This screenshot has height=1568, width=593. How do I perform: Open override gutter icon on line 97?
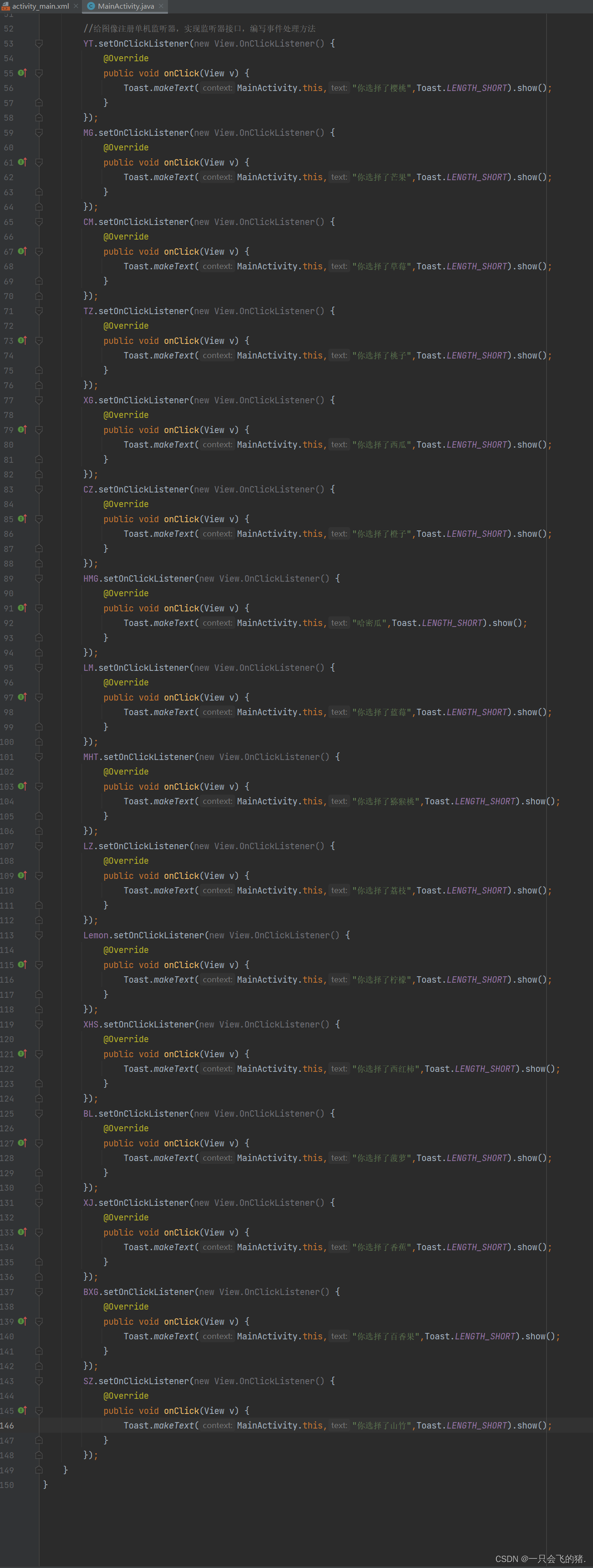(x=22, y=697)
